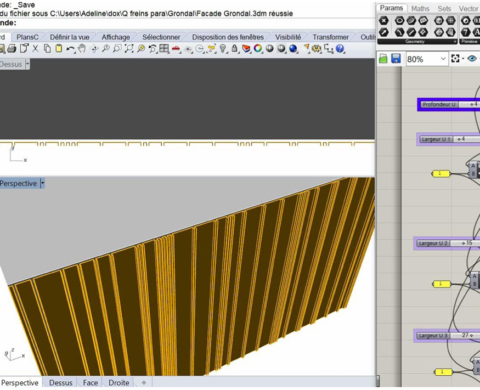Open Dessus viewport dropdown arrow
This screenshot has width=480, height=390.
[x=28, y=64]
